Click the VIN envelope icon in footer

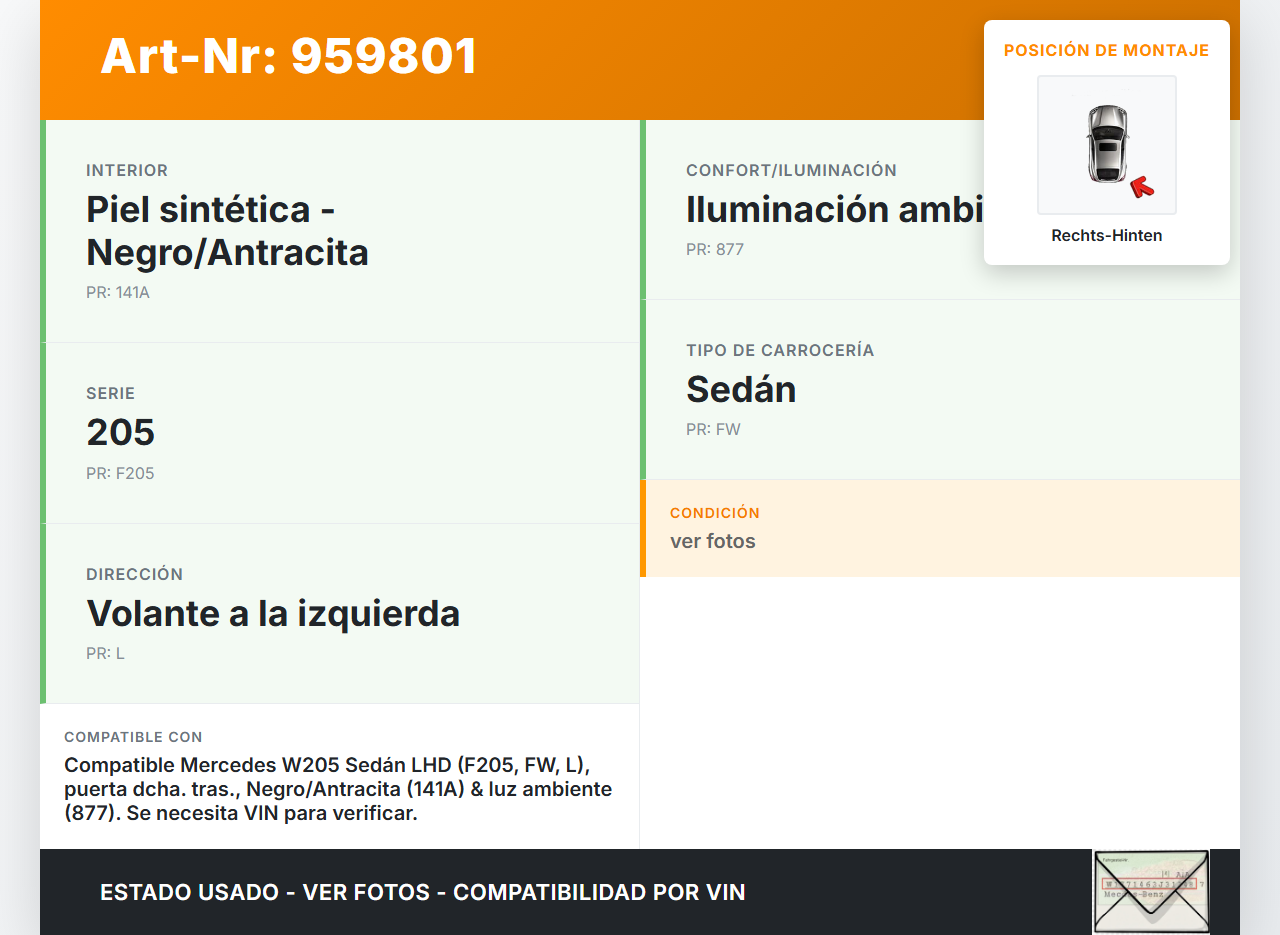tap(1151, 891)
